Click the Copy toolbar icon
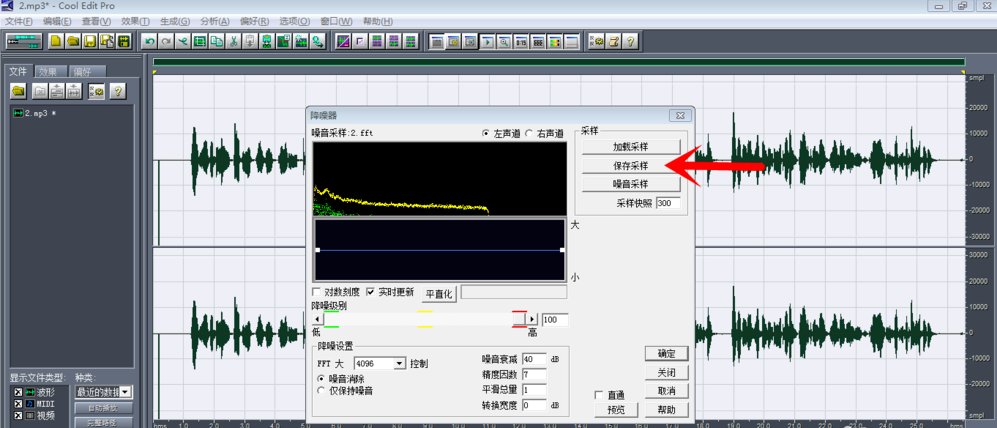 (x=217, y=41)
